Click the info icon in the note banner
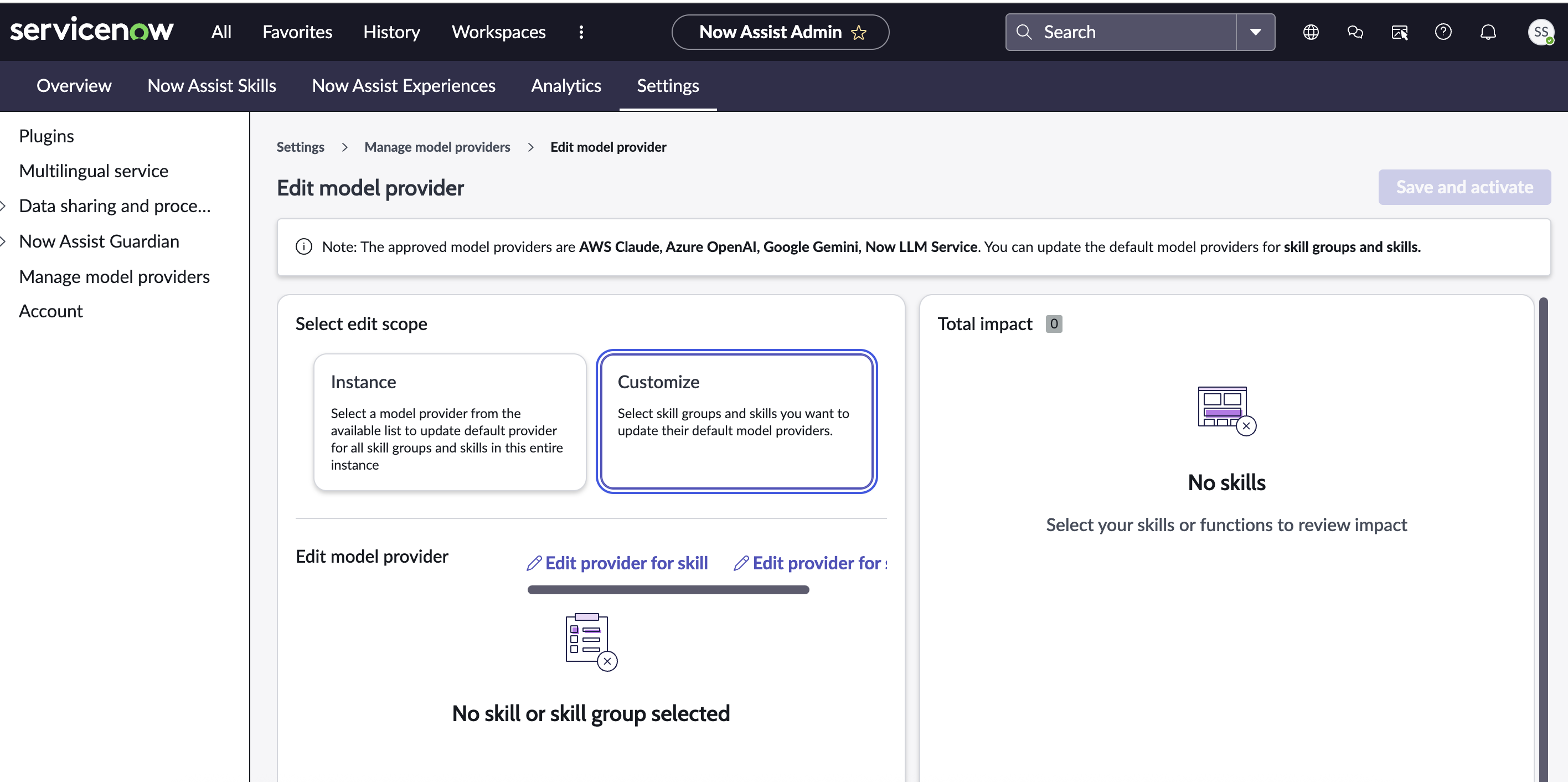The image size is (1568, 782). point(304,246)
